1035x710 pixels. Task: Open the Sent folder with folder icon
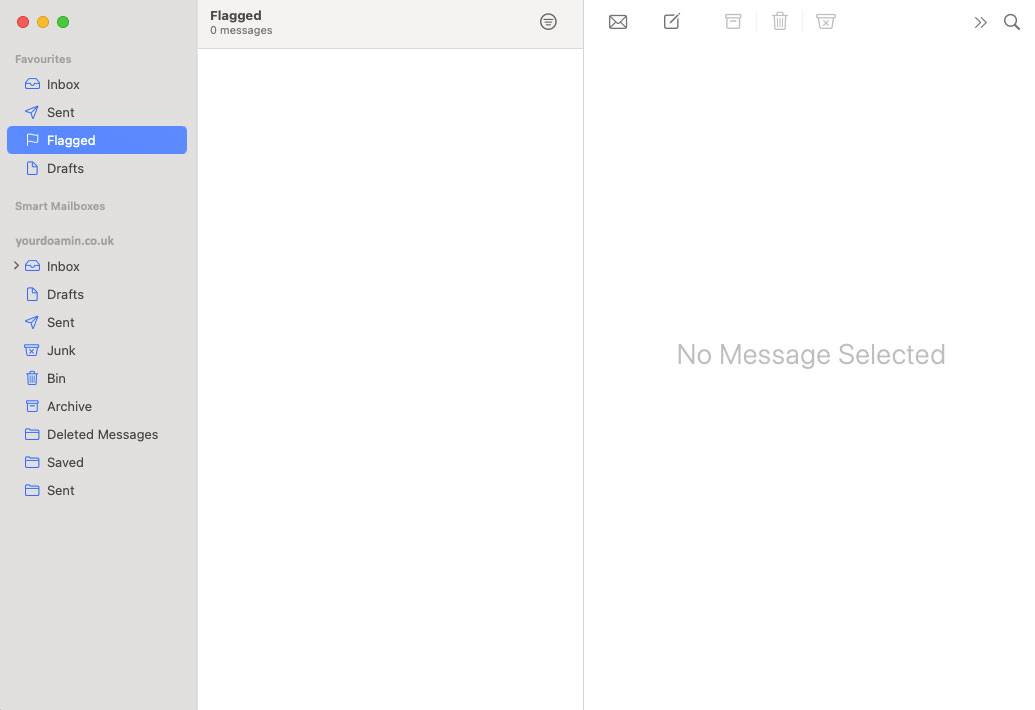(x=97, y=490)
